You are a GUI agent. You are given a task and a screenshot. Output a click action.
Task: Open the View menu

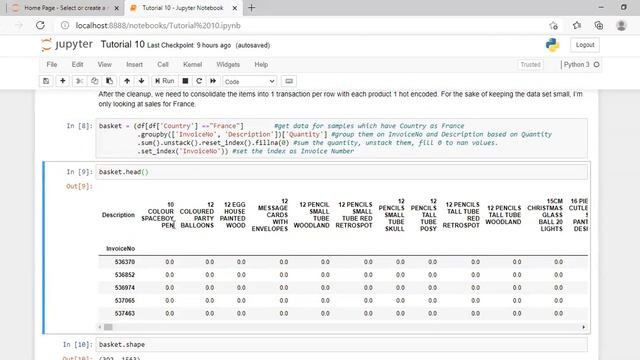pos(104,64)
